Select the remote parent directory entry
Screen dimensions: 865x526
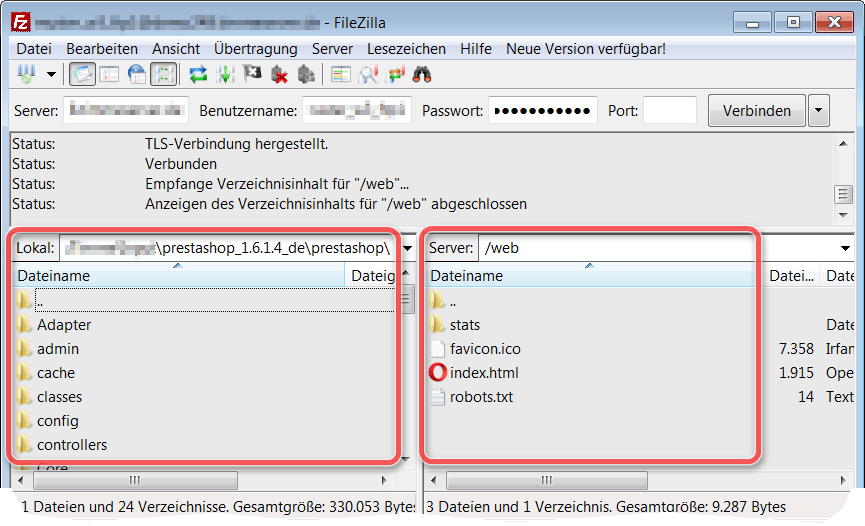coord(453,301)
